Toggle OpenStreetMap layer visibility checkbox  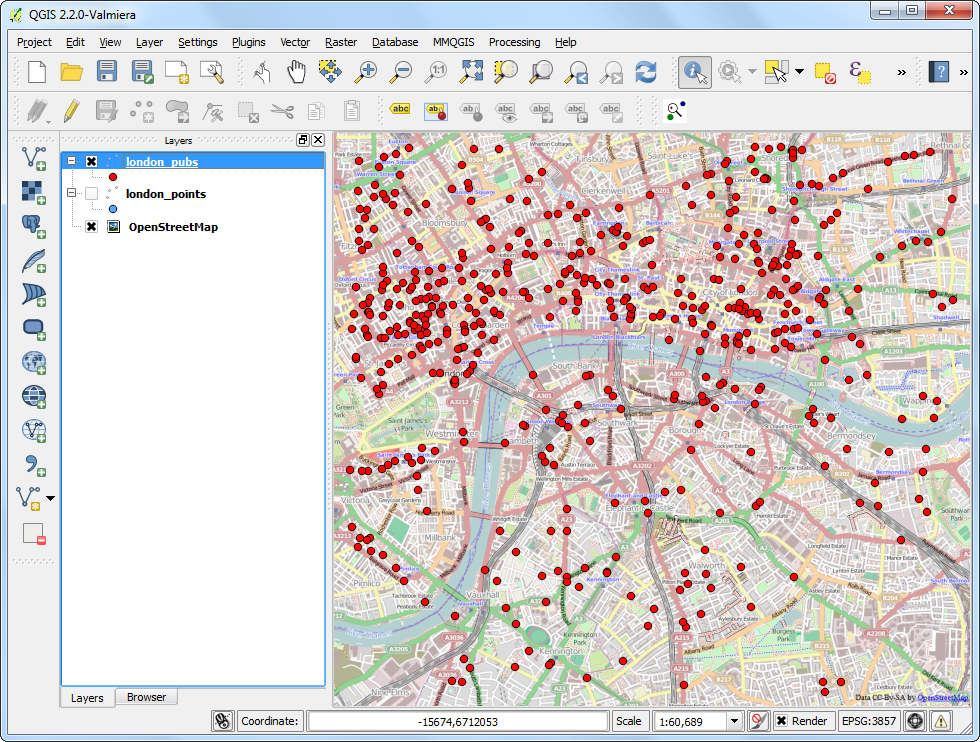coord(91,226)
